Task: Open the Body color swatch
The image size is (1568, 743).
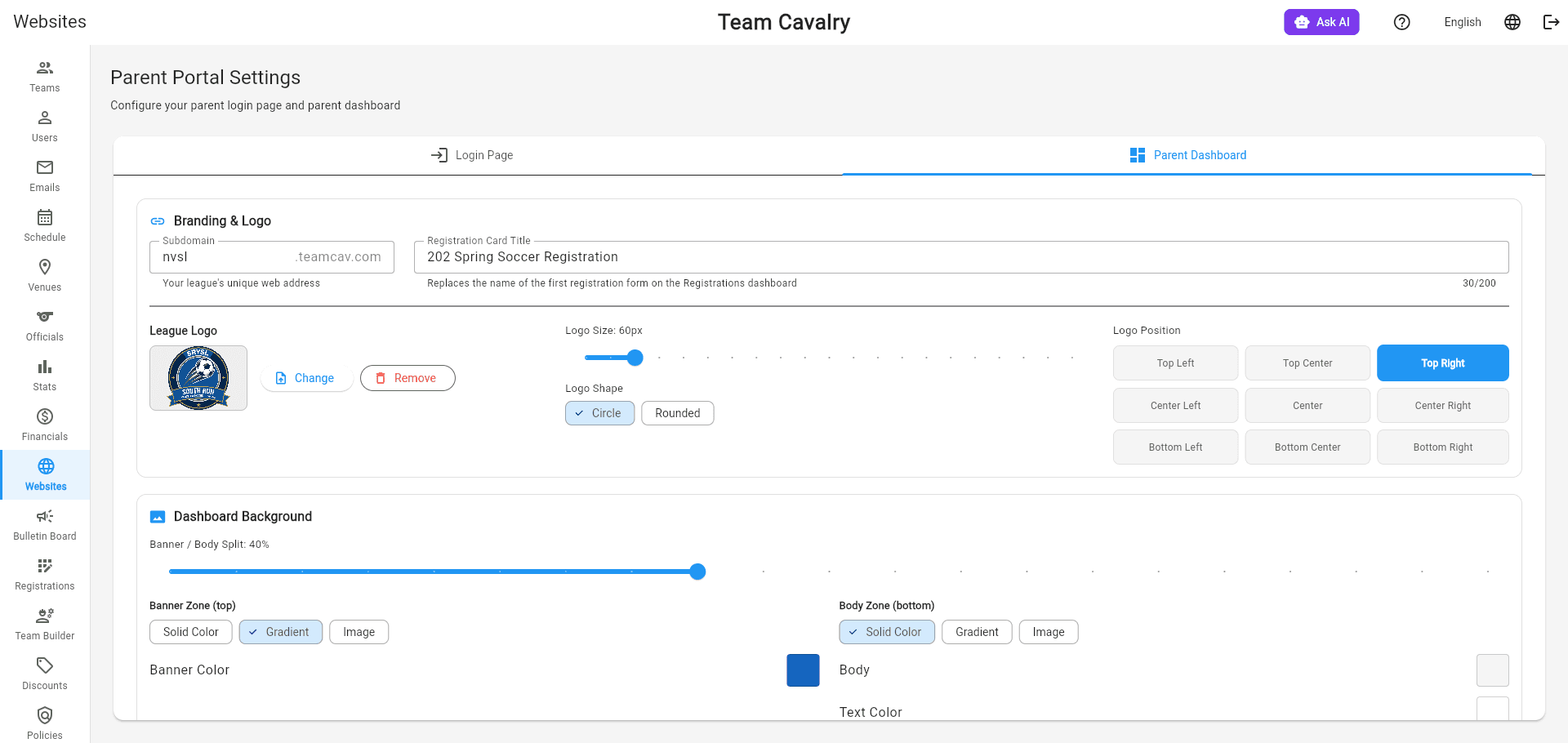Action: (1493, 670)
